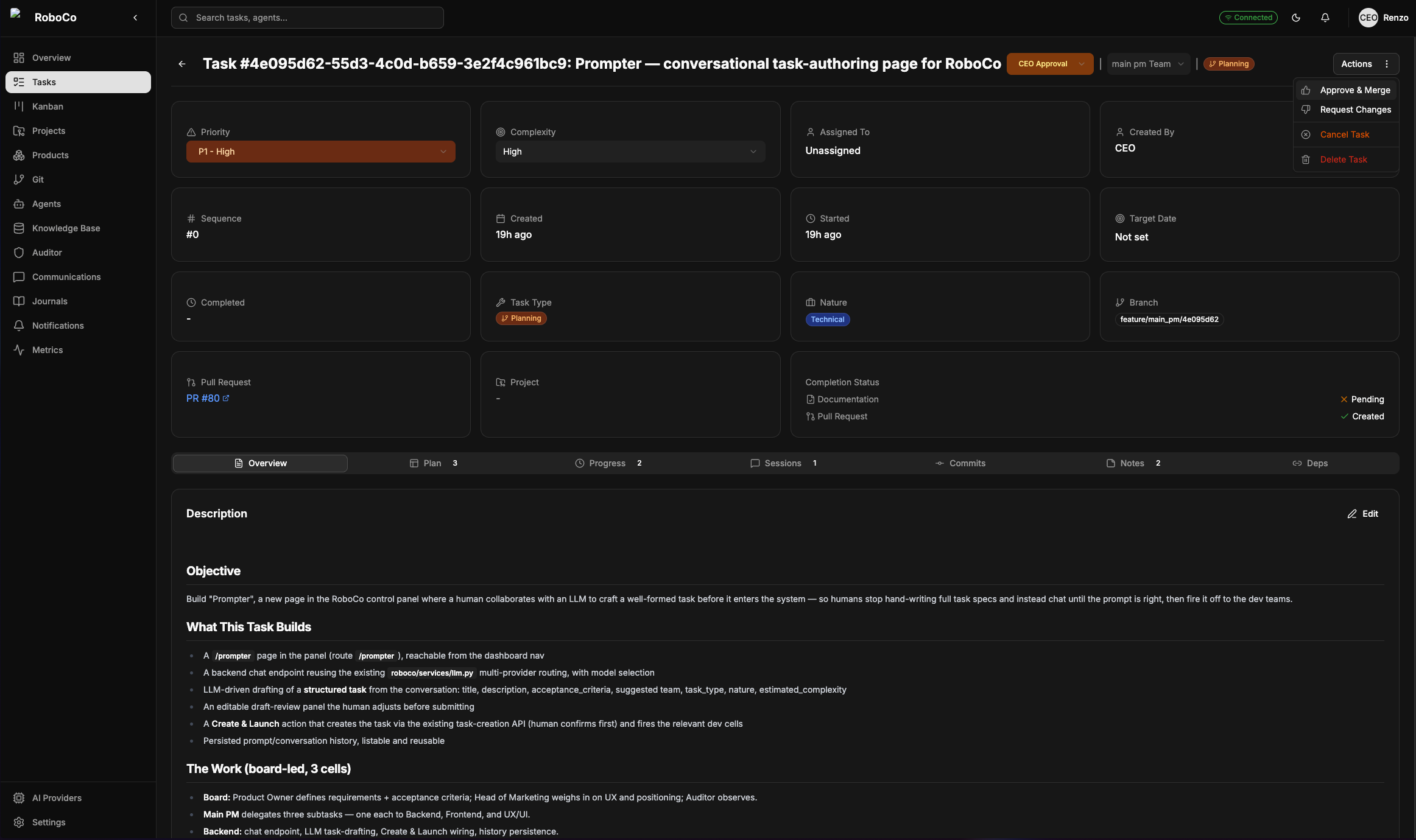Click the CEO avatar for Renzo
1416x840 pixels.
pyautogui.click(x=1368, y=18)
